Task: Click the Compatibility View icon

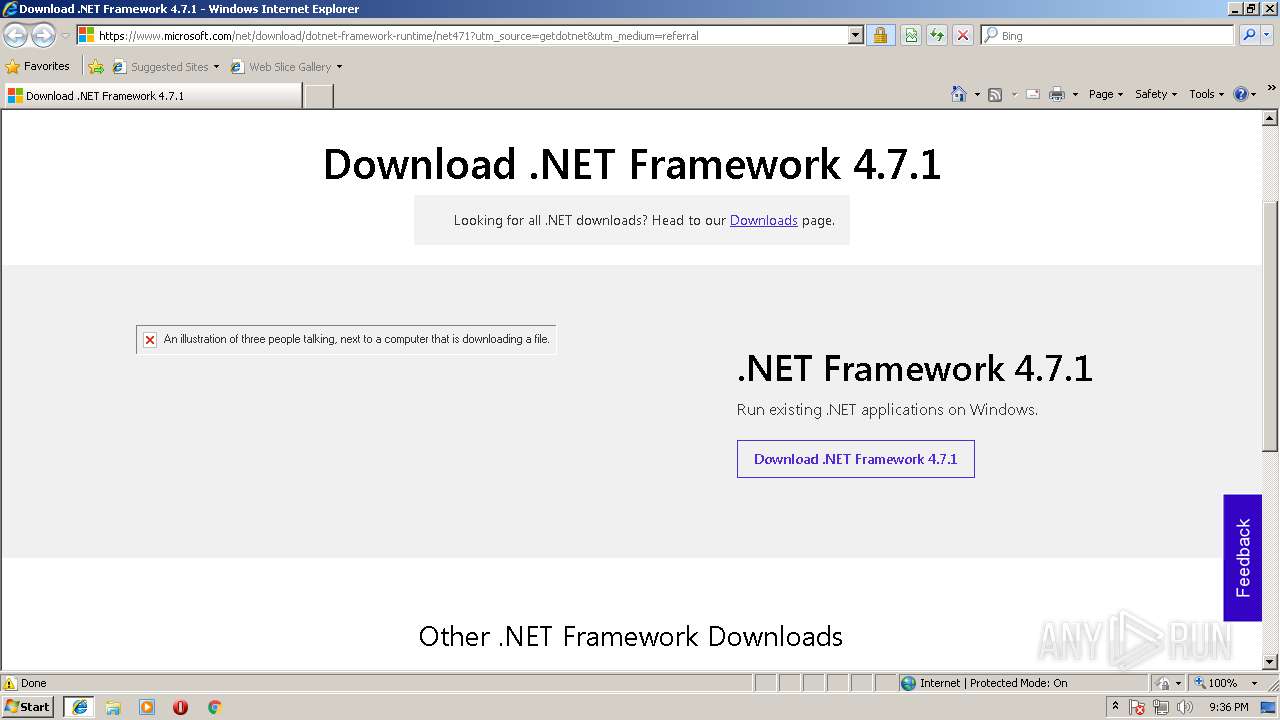Action: point(911,35)
